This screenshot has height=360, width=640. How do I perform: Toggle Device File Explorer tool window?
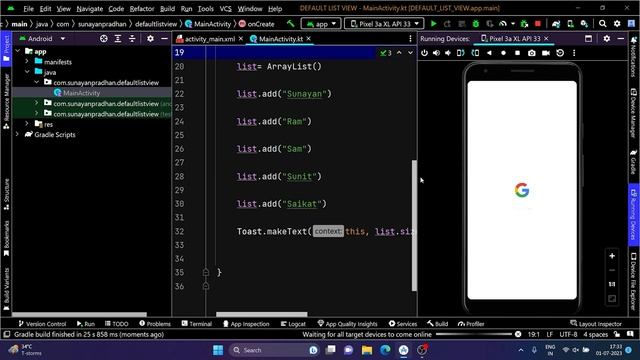pos(633,282)
